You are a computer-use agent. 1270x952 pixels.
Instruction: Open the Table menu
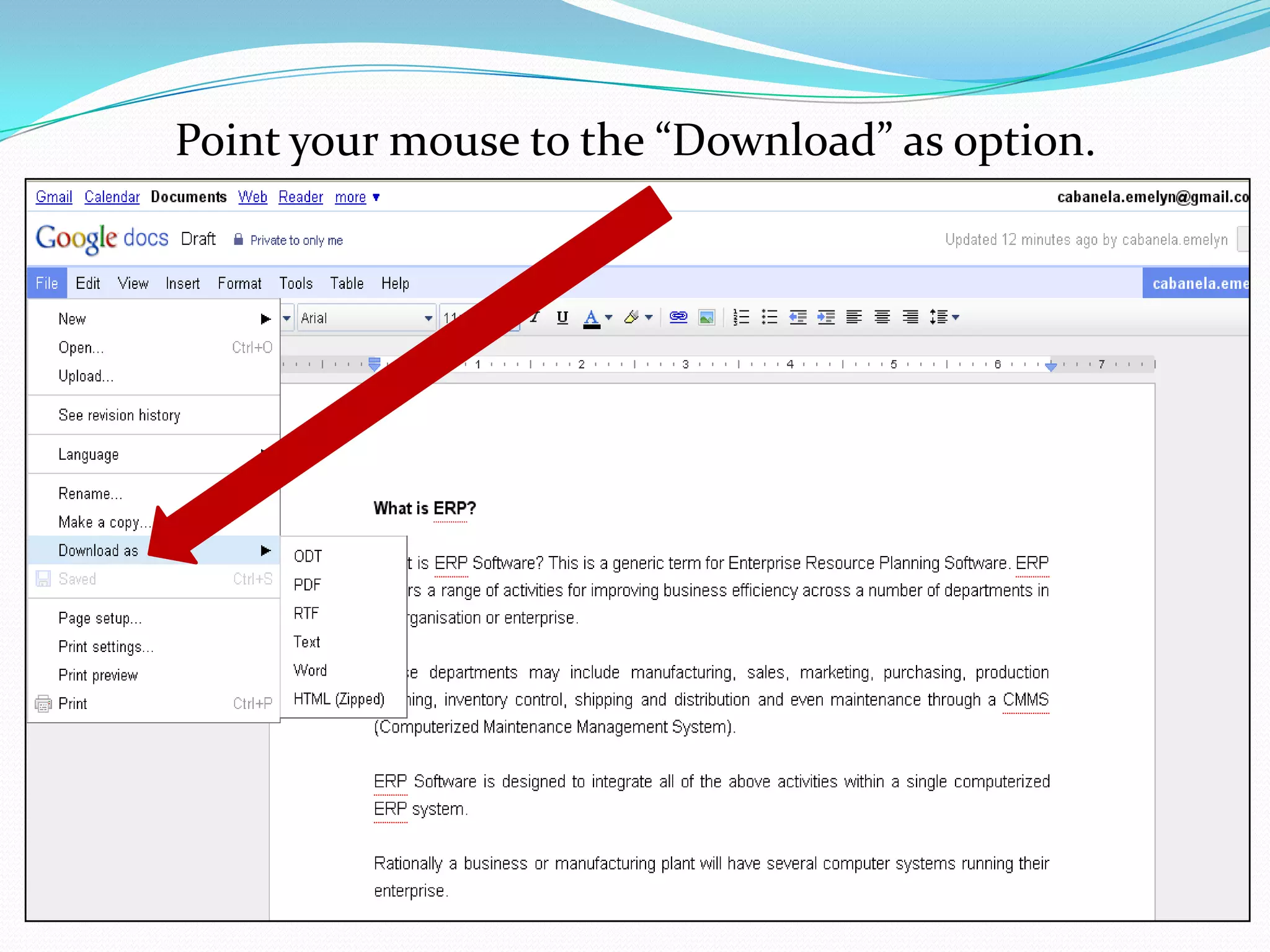[x=347, y=283]
